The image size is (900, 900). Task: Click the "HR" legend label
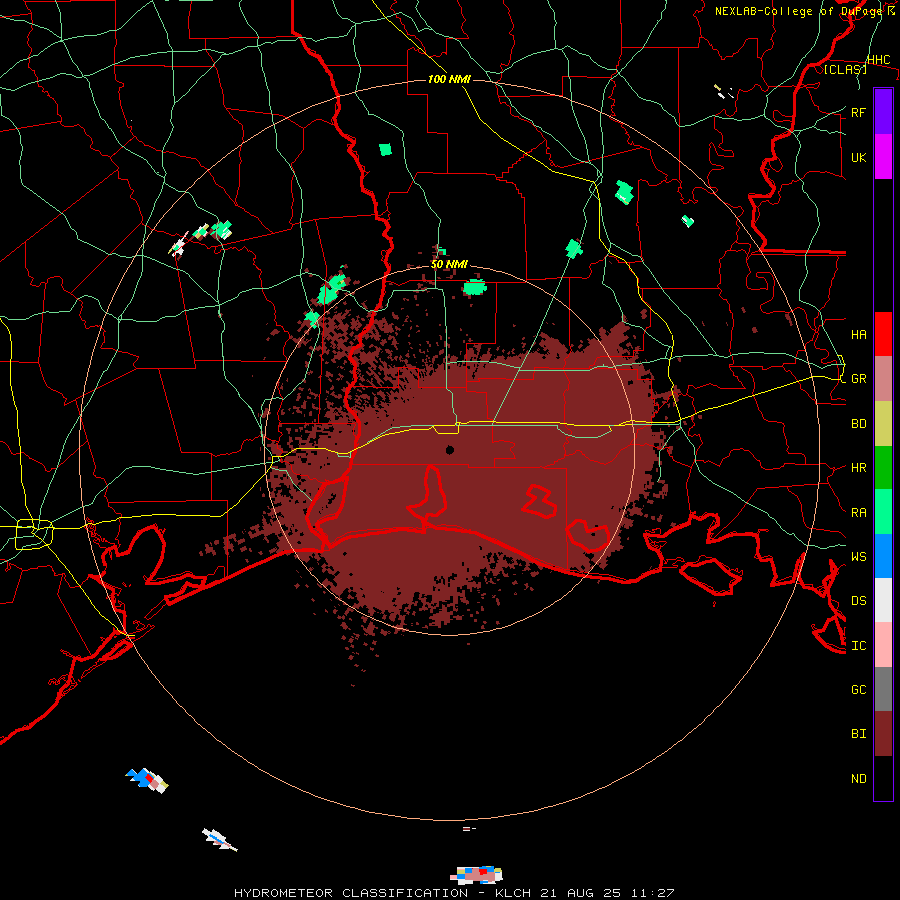click(x=858, y=468)
